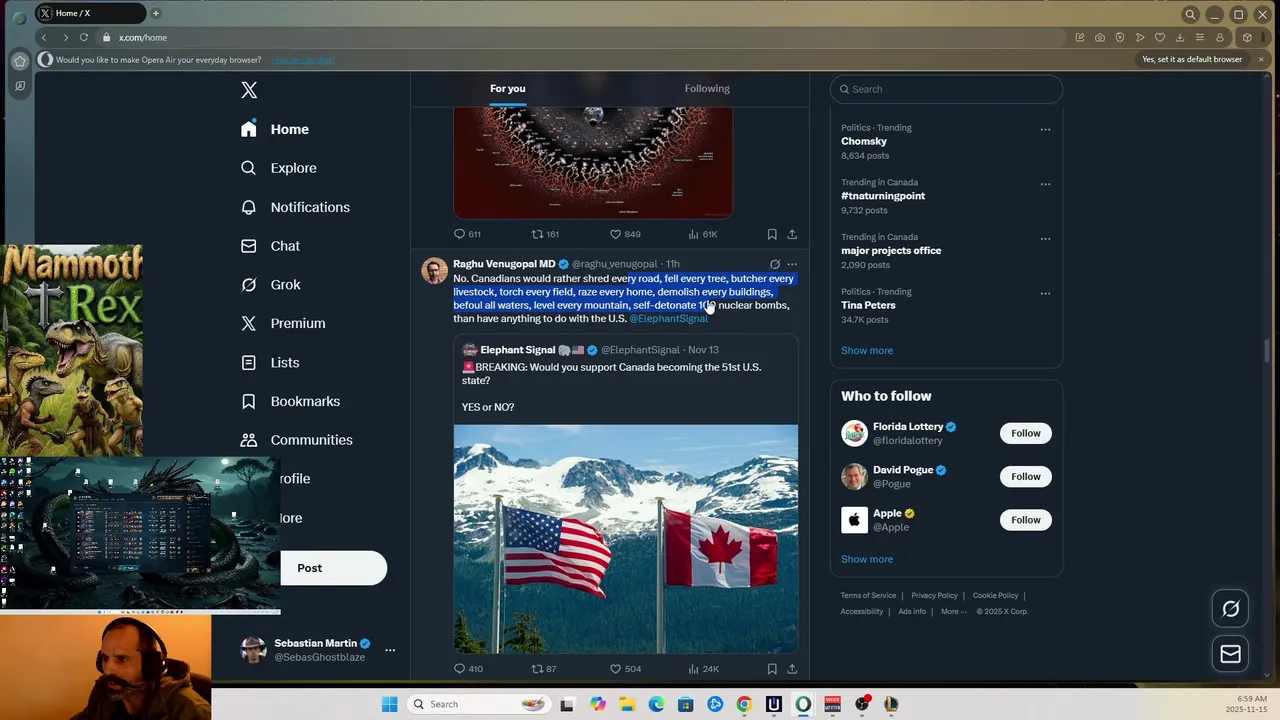Follow Apple
Image resolution: width=1280 pixels, height=720 pixels.
[x=1025, y=520]
